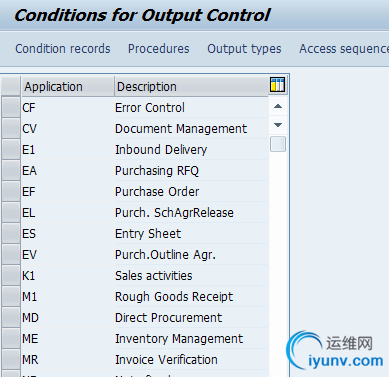Viewport: 389px width, 377px height.
Task: Select row selector for K1 Sales activities
Action: pos(11,275)
